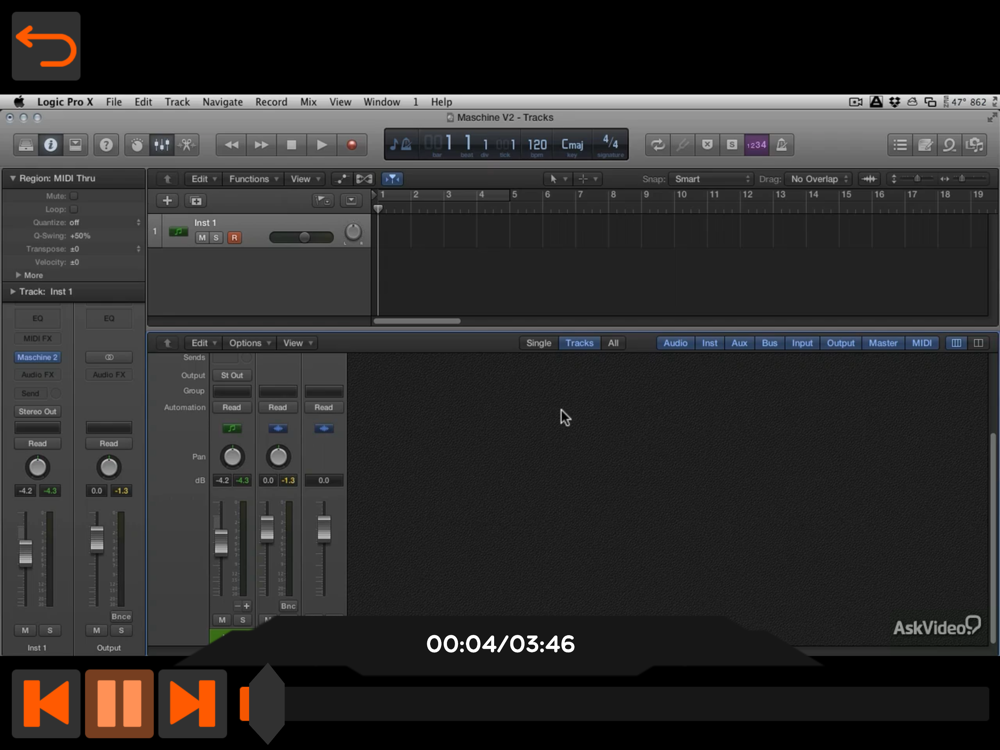Open Quick Help question mark button
Screen dimensions: 1000x750
pos(106,145)
